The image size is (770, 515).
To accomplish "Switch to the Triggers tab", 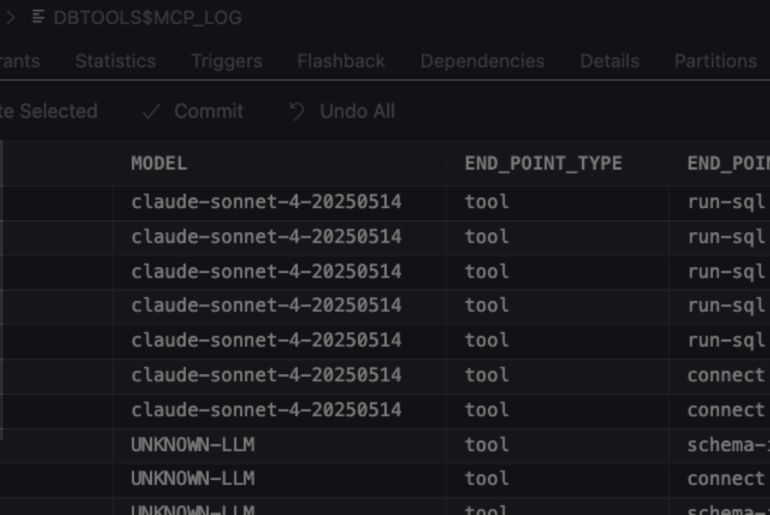I will pyautogui.click(x=226, y=61).
